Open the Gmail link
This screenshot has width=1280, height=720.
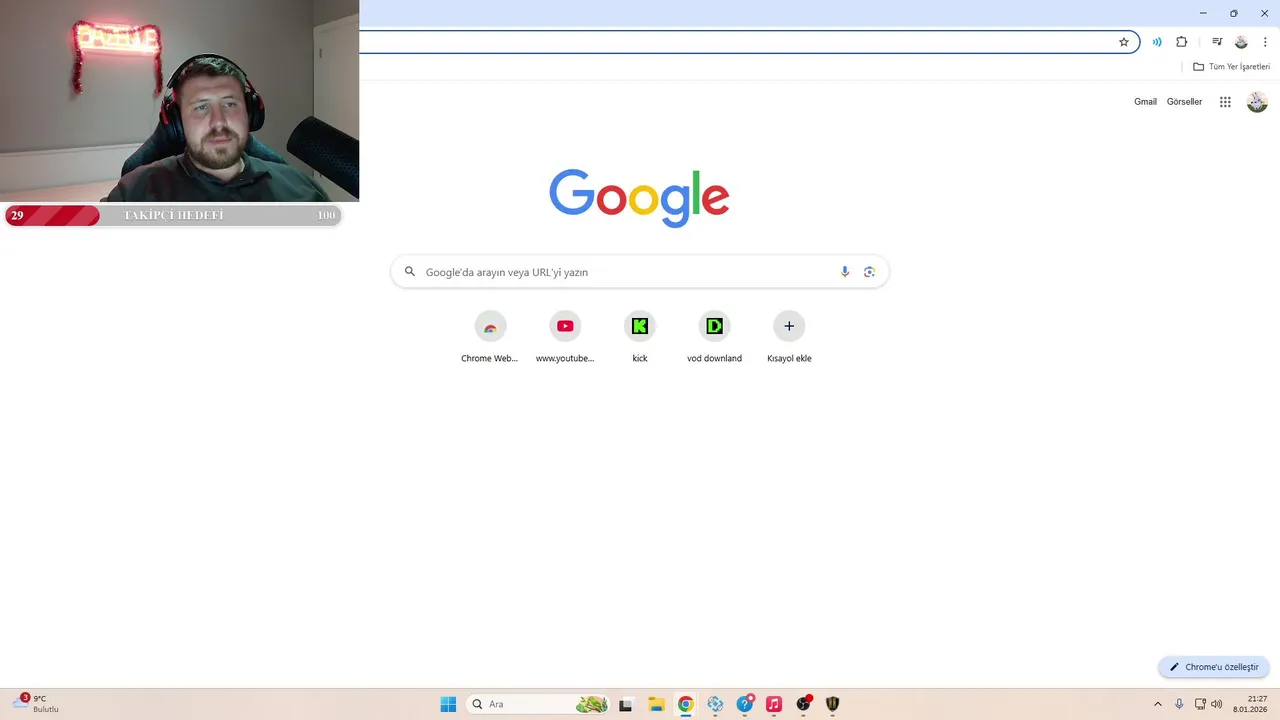pyautogui.click(x=1145, y=102)
